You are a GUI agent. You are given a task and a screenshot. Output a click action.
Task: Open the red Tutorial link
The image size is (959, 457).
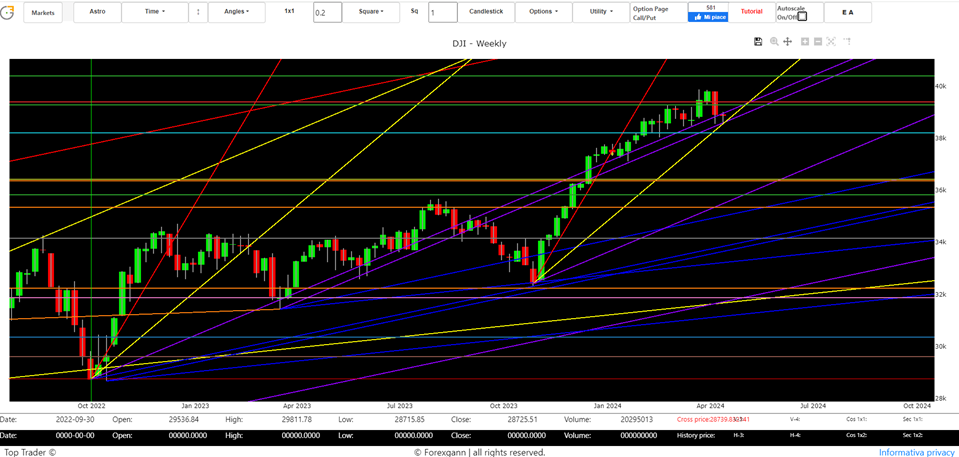[x=751, y=12]
